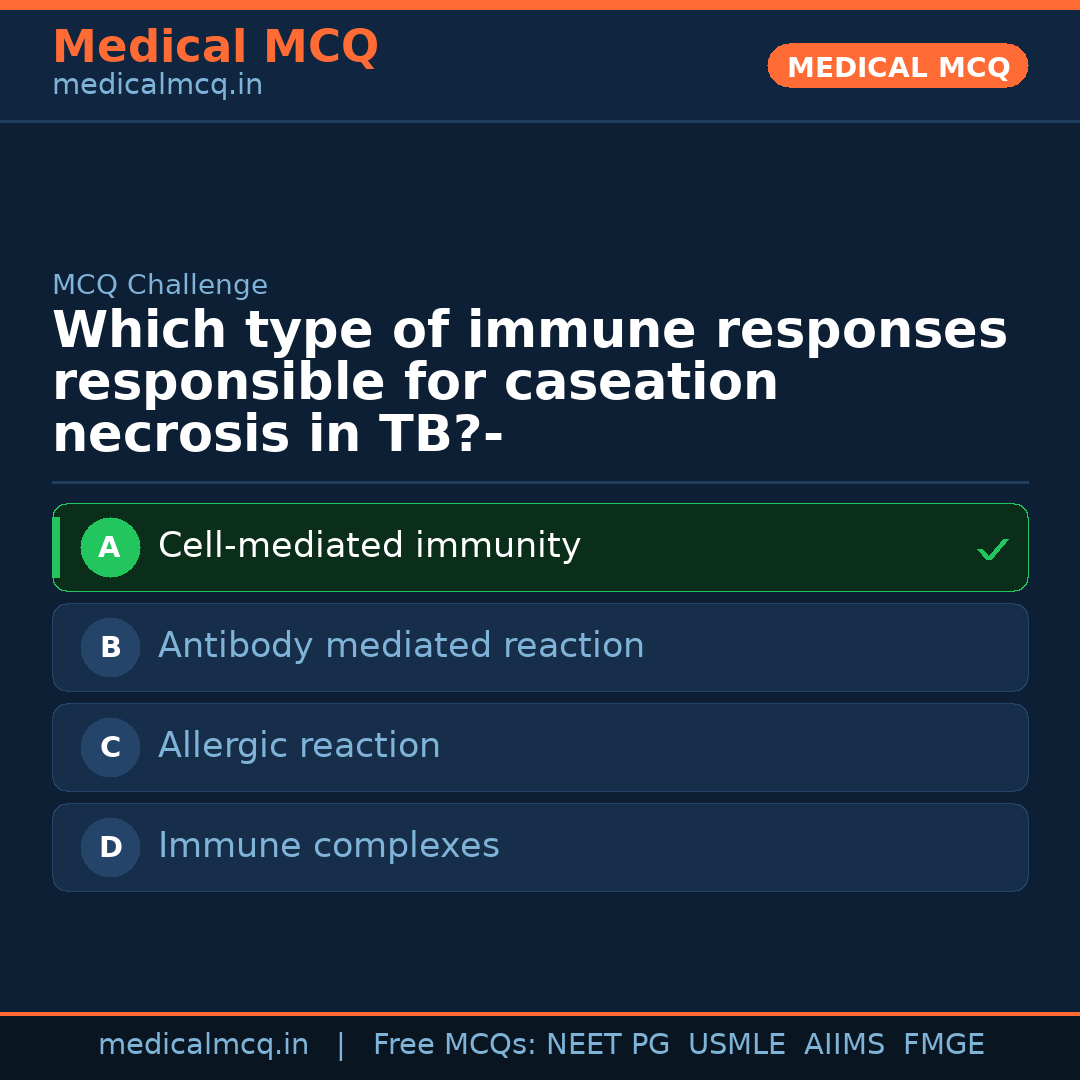Click the question text about caseation necrosis
Screen dimensions: 1080x1080
(529, 383)
